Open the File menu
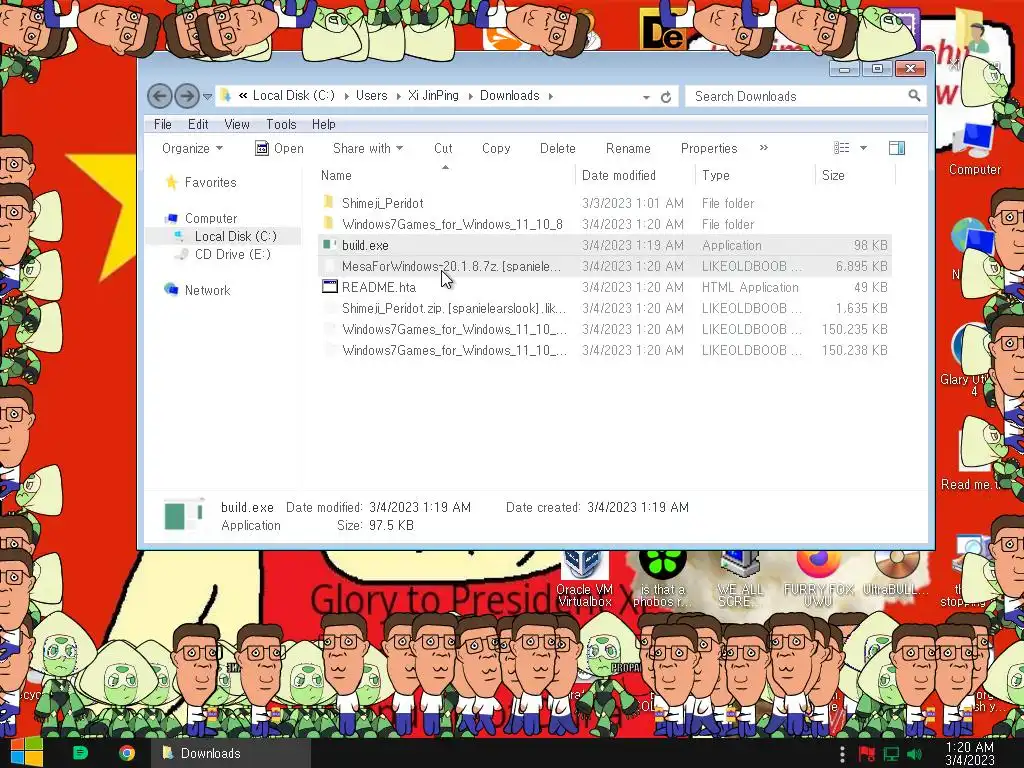Image resolution: width=1024 pixels, height=768 pixels. [x=163, y=124]
